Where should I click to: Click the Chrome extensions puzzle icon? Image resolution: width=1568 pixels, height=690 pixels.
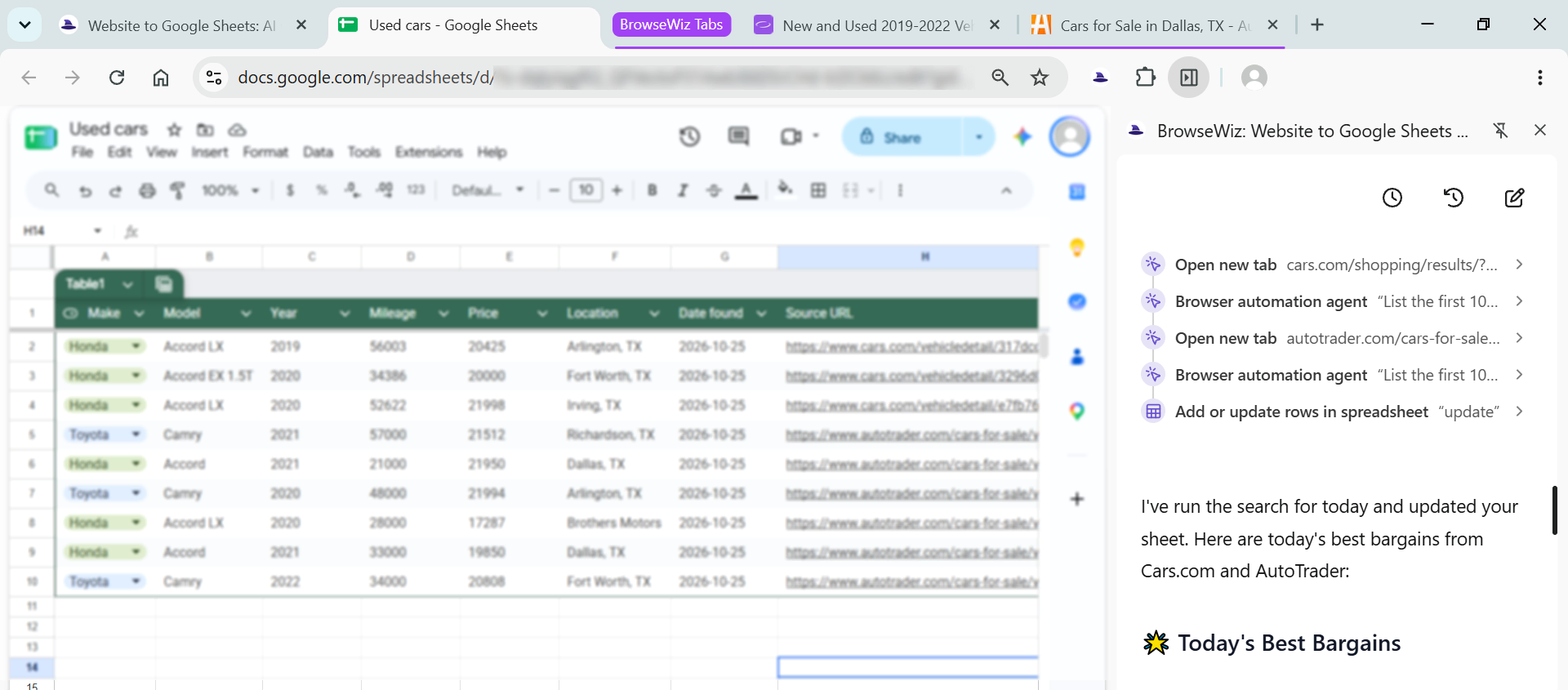click(1145, 78)
